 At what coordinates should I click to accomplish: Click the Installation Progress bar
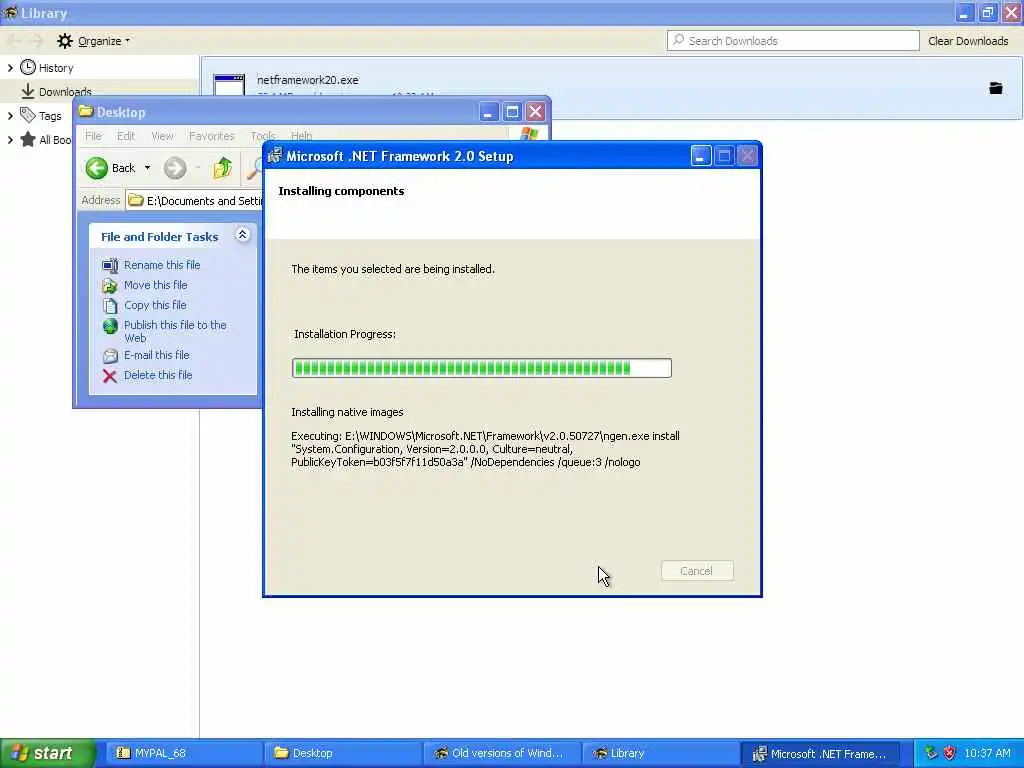[481, 368]
